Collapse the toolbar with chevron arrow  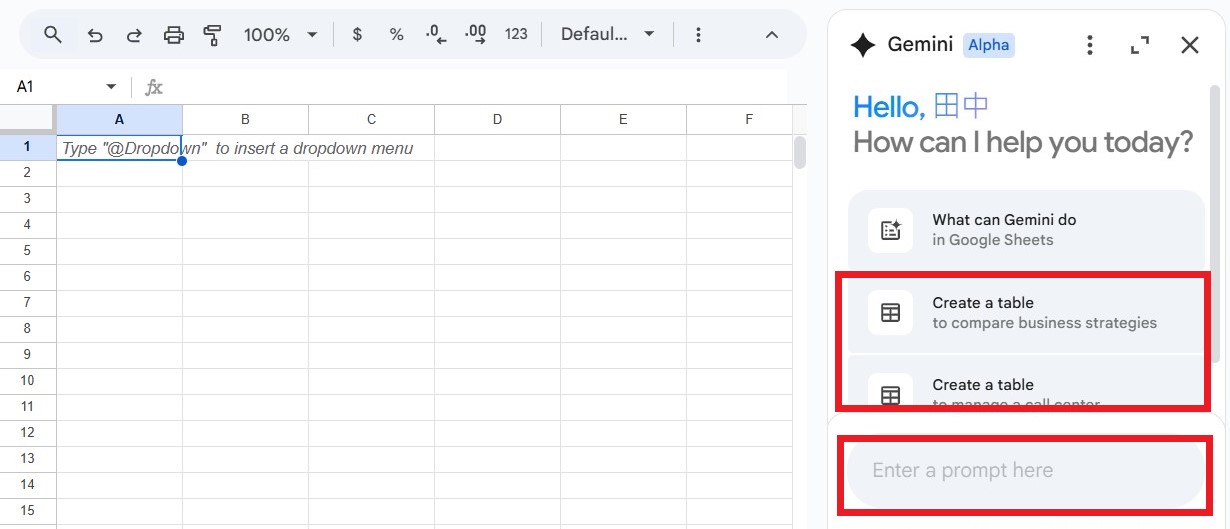click(x=771, y=35)
